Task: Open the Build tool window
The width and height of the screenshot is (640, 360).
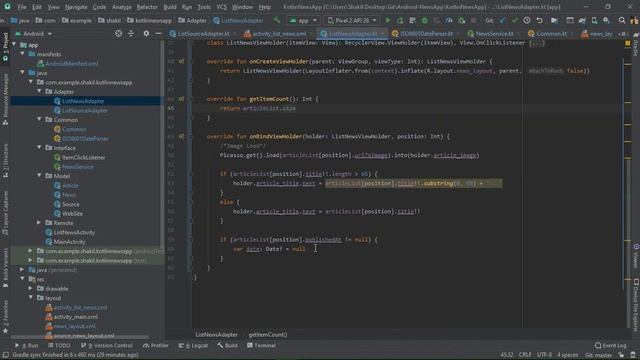Action: point(227,345)
